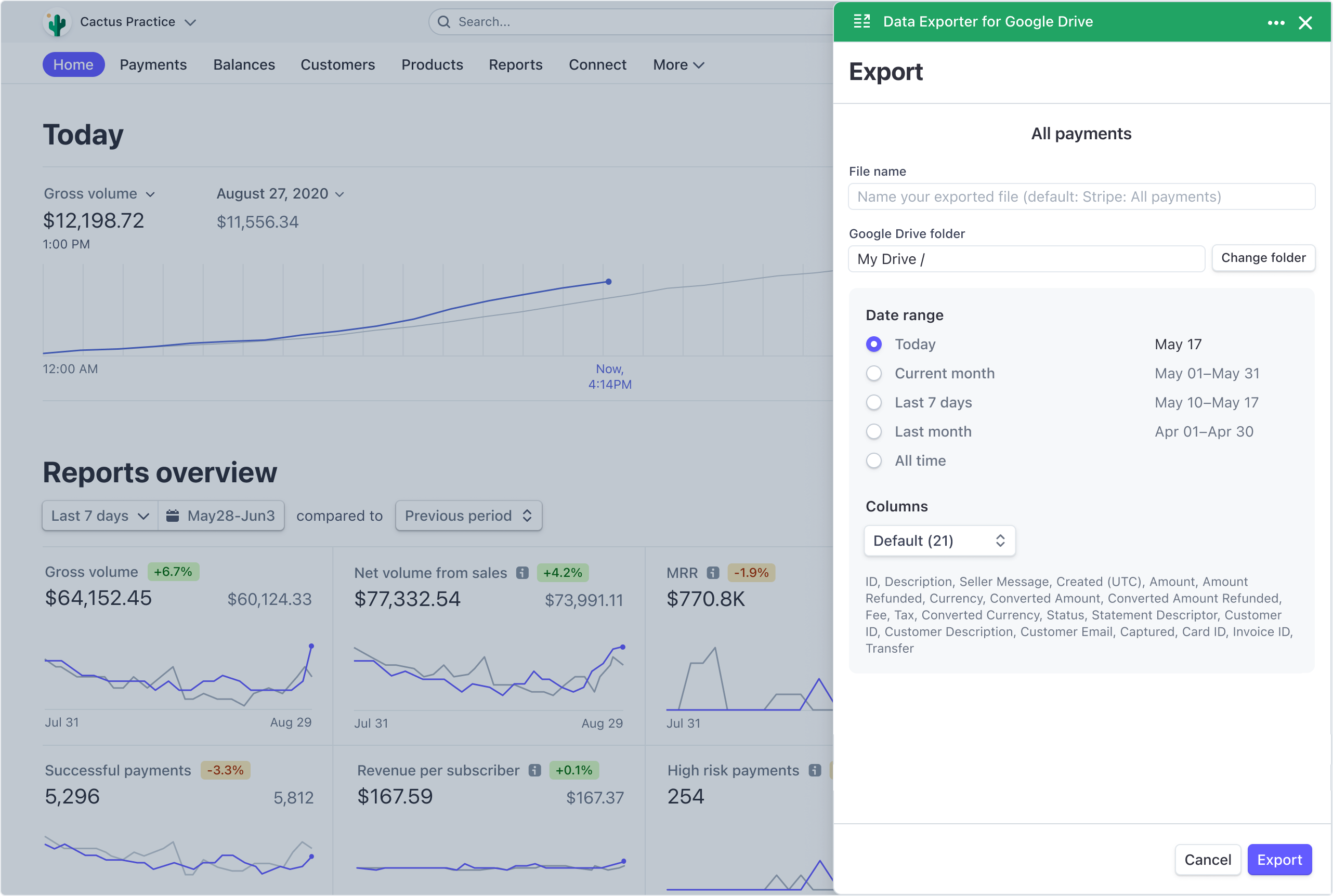Open the August 27, 2020 date dropdown

coord(280,194)
